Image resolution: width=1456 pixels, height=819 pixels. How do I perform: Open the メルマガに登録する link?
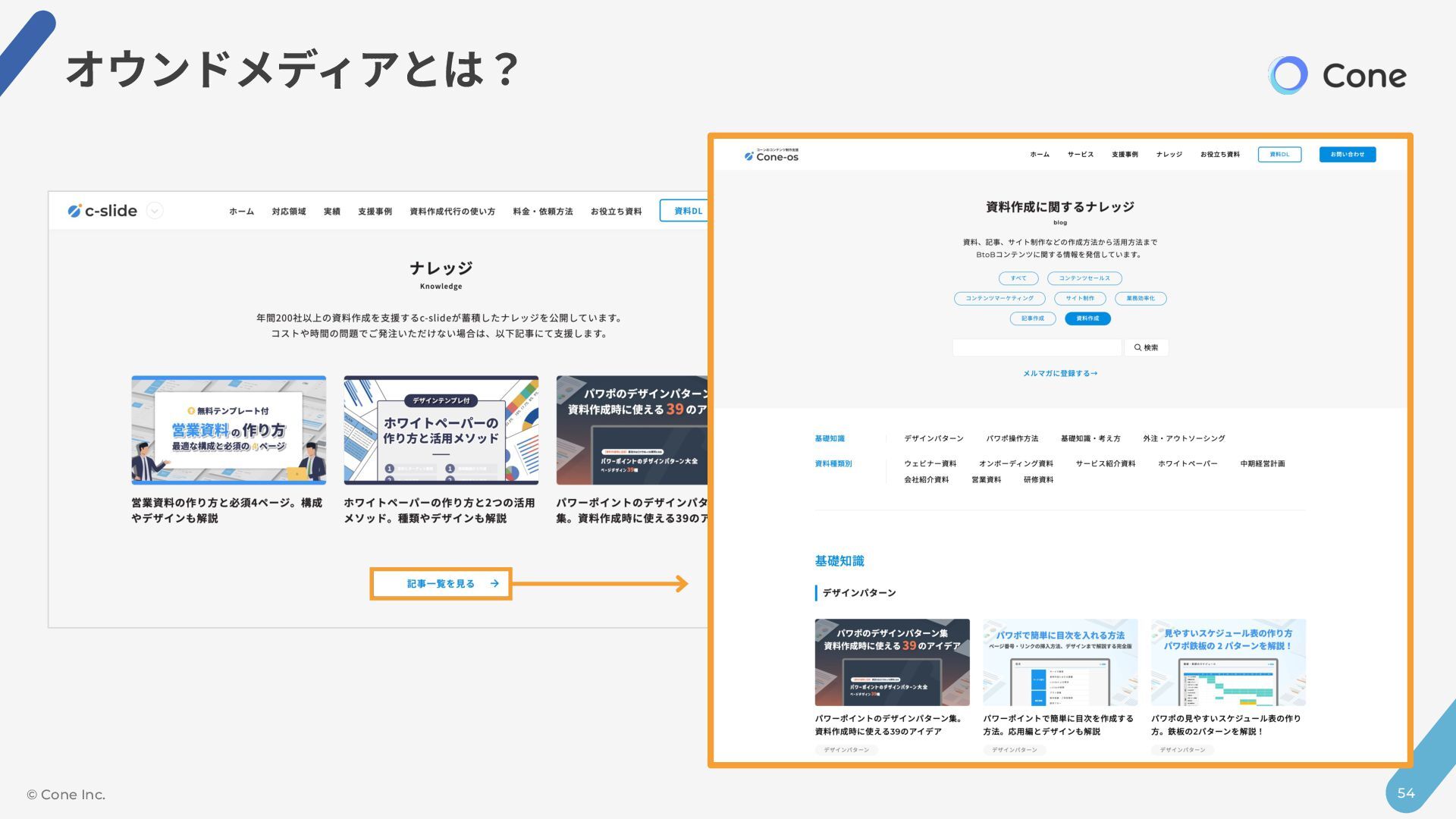coord(1059,373)
